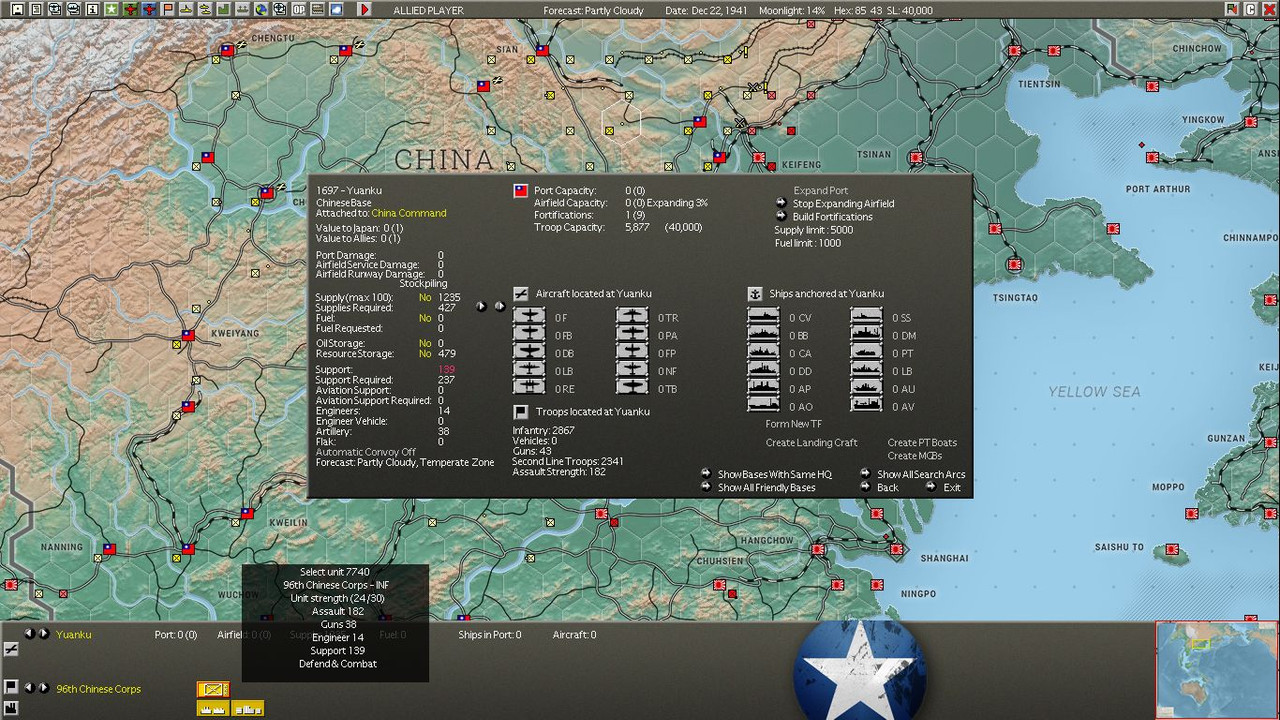Click the Chinese flag marker at Chengtu

coord(227,49)
